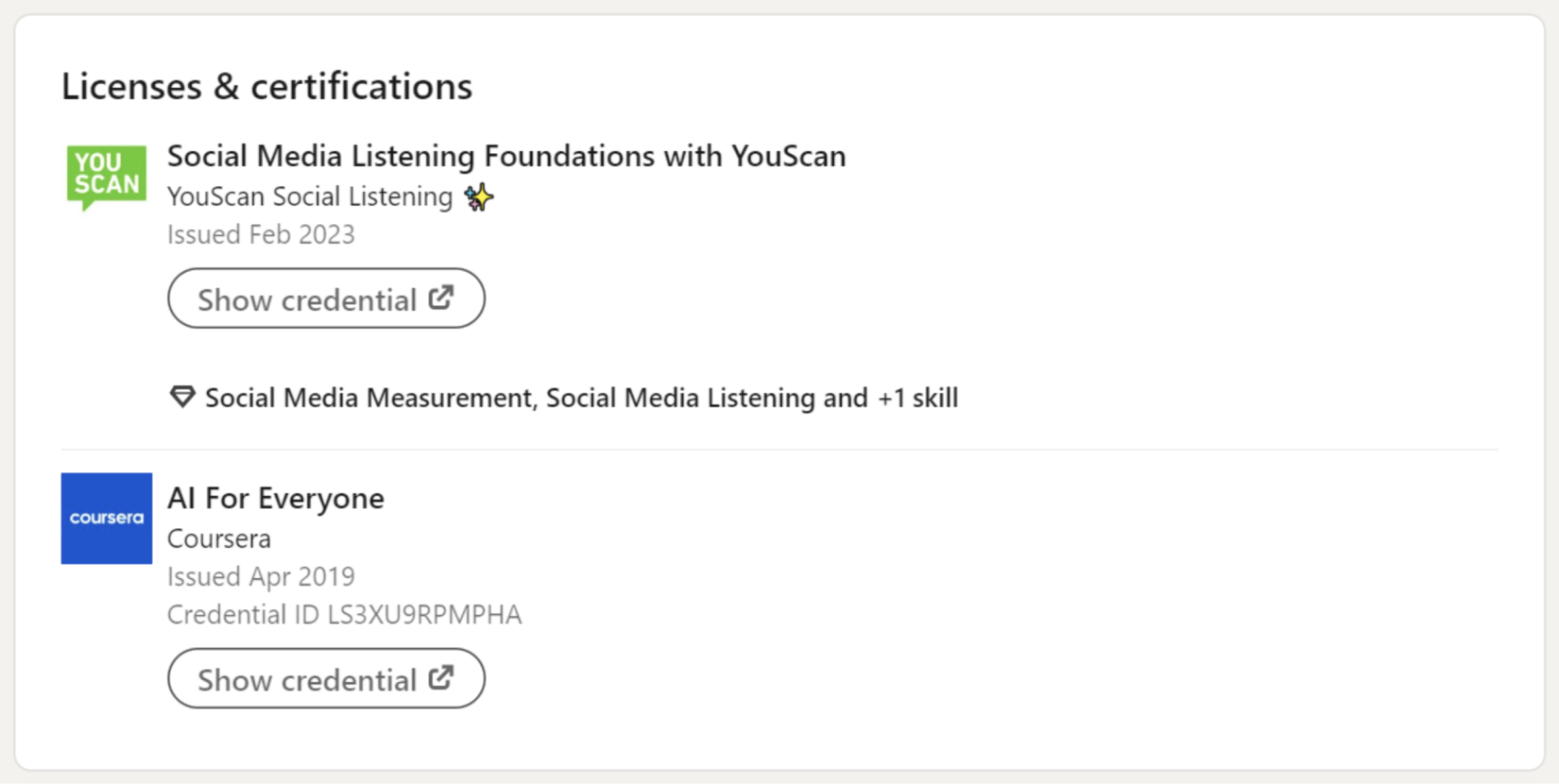1559x784 pixels.
Task: Open the AI For Everyone course title
Action: (275, 498)
